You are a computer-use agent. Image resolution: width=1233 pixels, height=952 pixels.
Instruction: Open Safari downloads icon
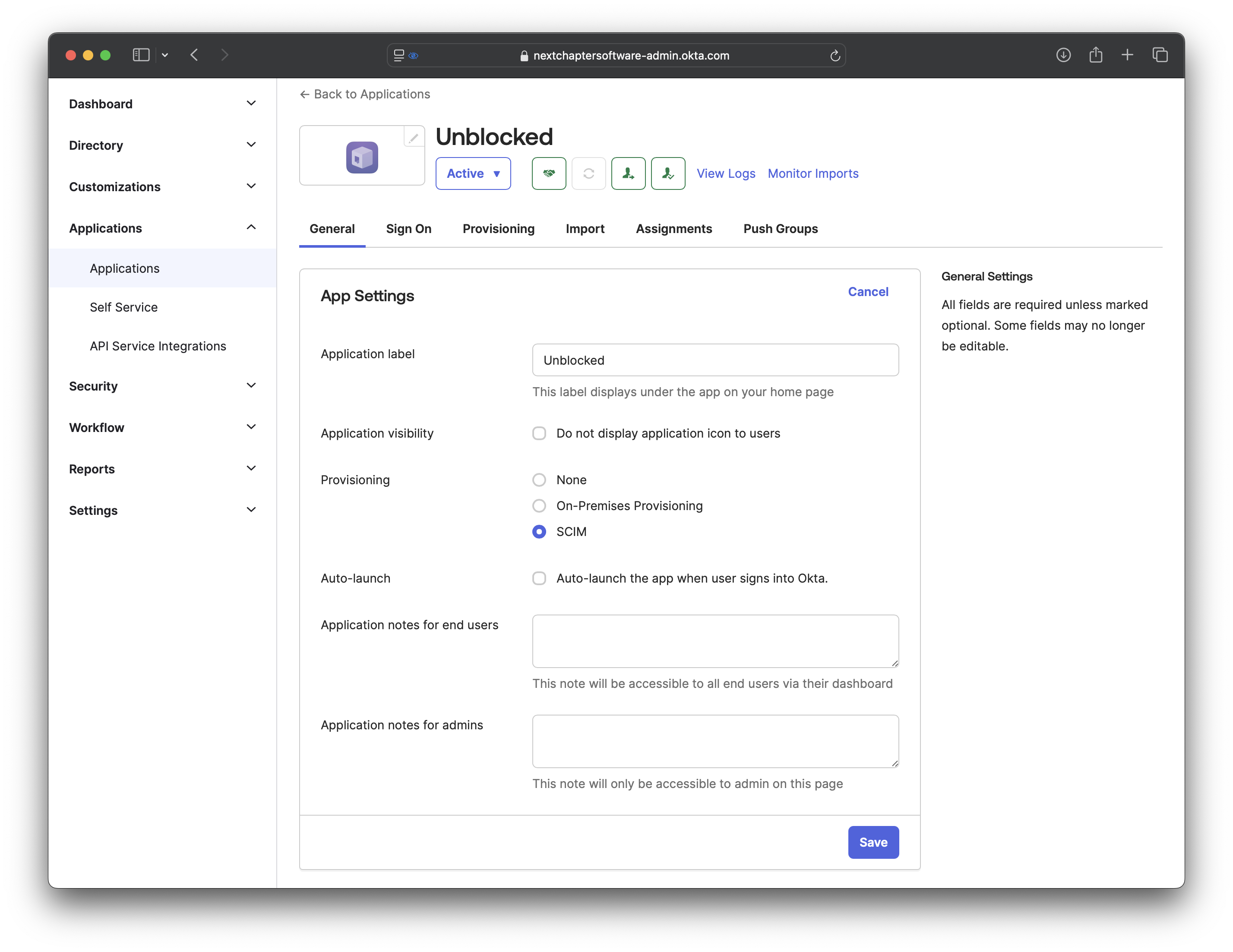click(x=1063, y=55)
